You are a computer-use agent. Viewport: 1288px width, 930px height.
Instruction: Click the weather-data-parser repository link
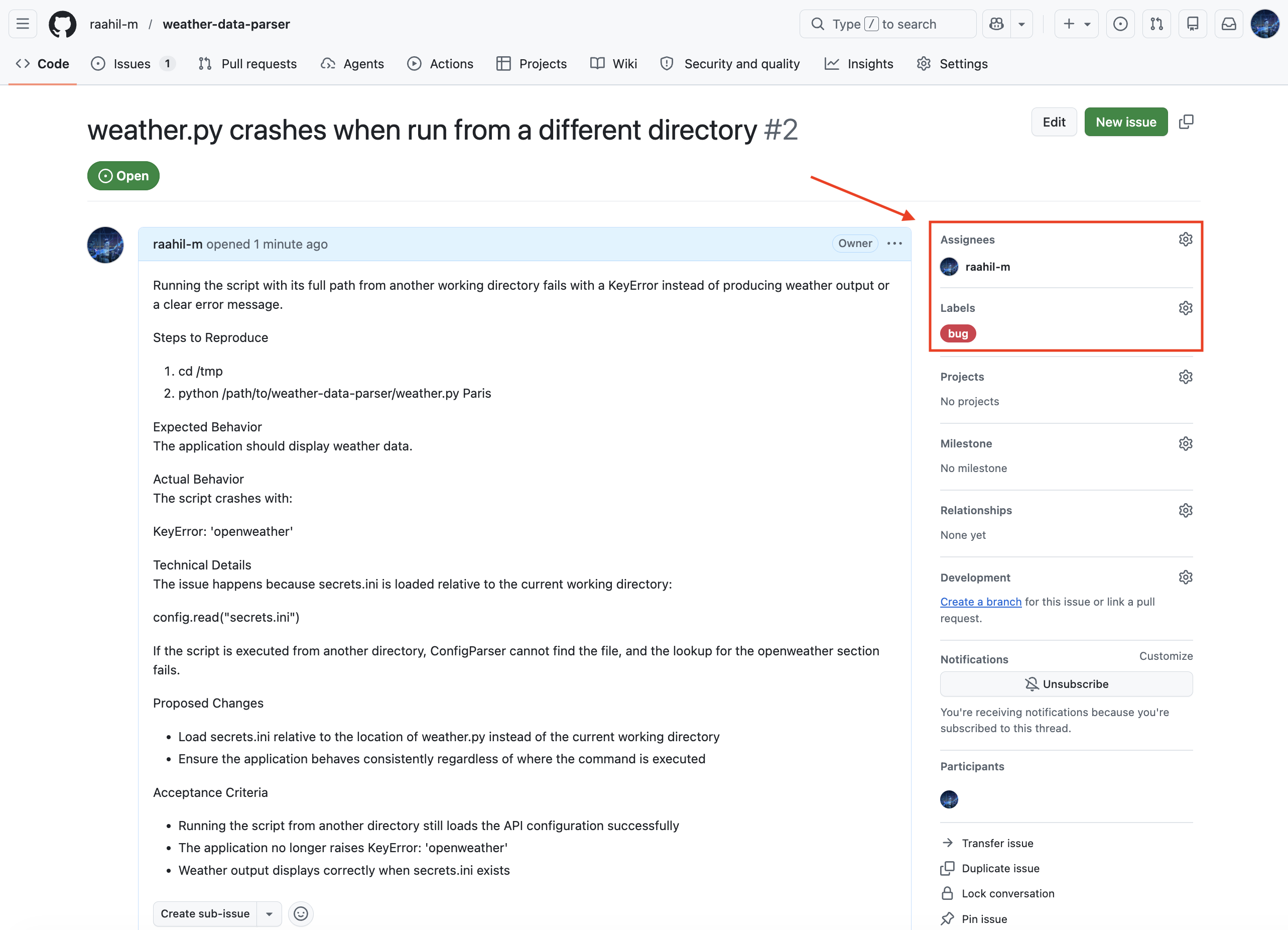click(226, 24)
